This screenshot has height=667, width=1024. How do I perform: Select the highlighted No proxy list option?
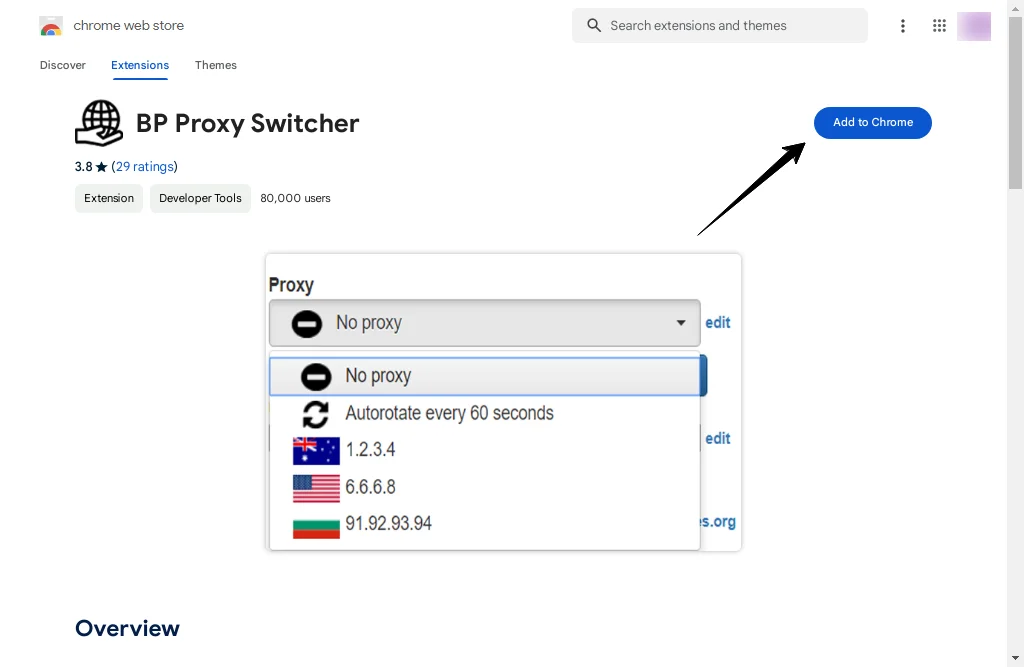[x=485, y=376]
